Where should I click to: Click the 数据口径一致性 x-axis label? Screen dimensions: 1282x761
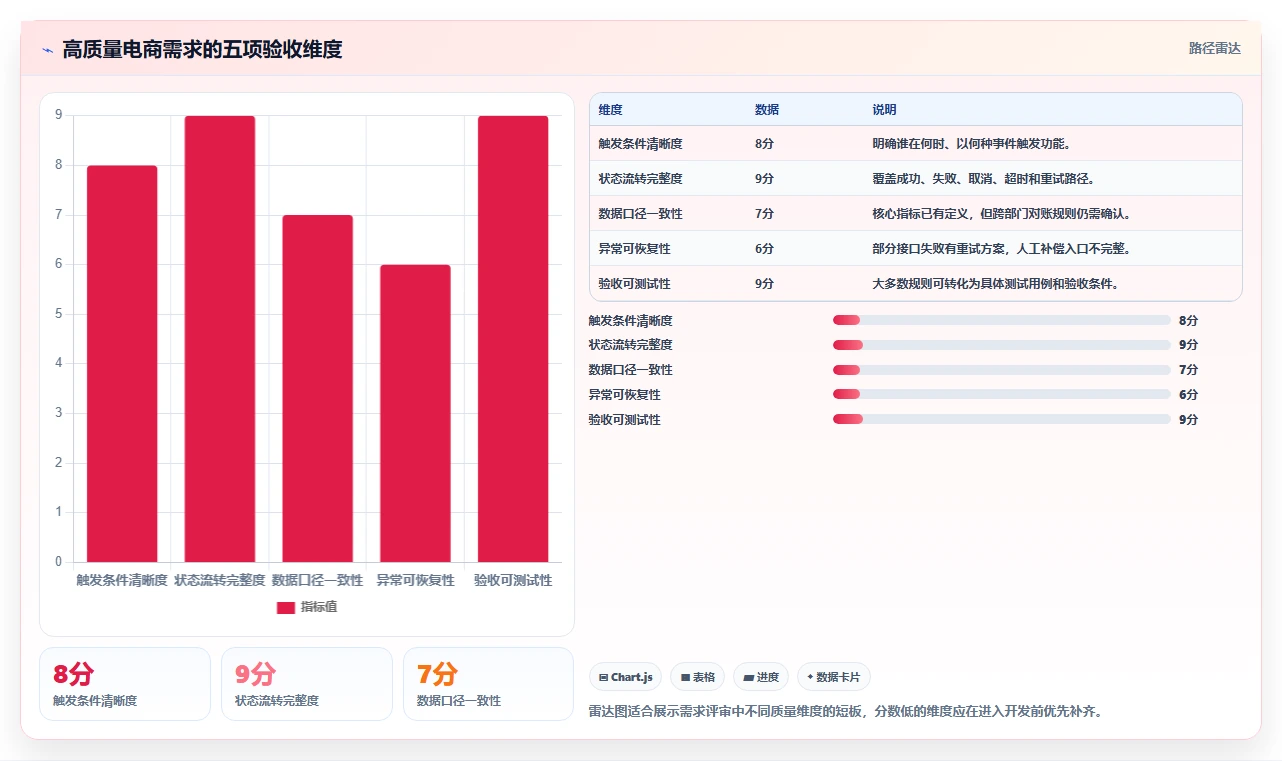pos(317,580)
